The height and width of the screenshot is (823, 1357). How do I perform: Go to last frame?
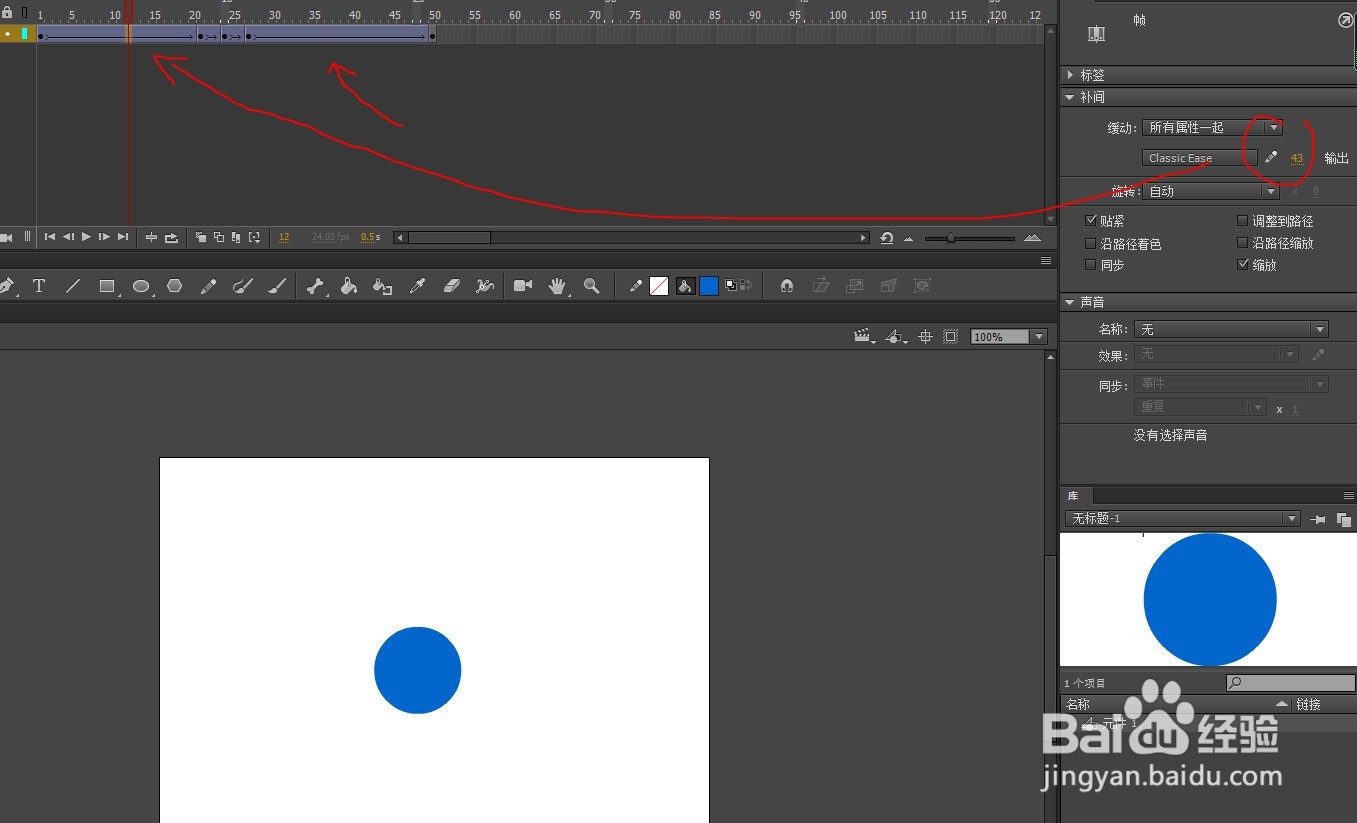123,237
